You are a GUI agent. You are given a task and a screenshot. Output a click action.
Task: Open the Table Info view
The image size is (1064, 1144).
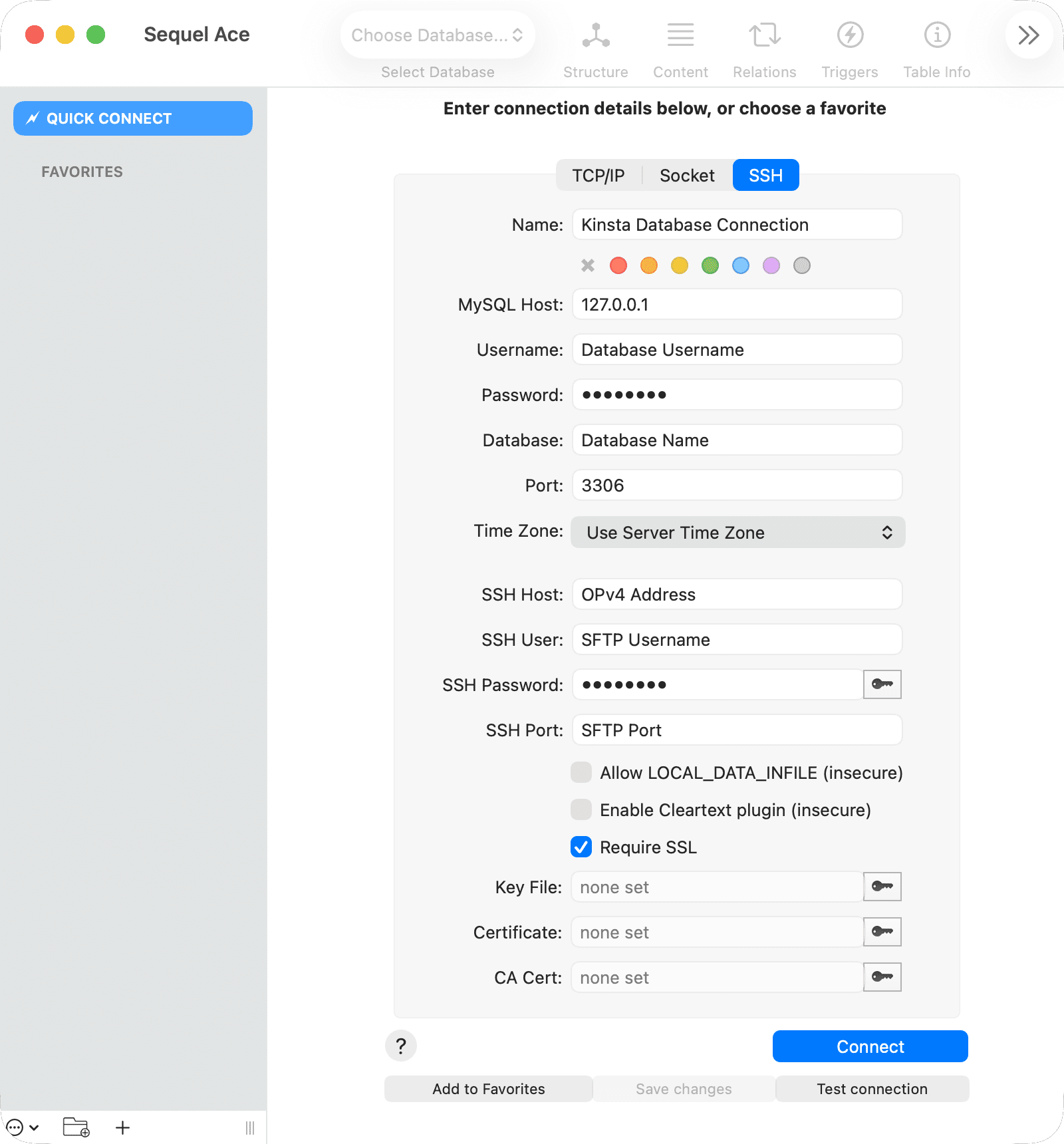937,50
